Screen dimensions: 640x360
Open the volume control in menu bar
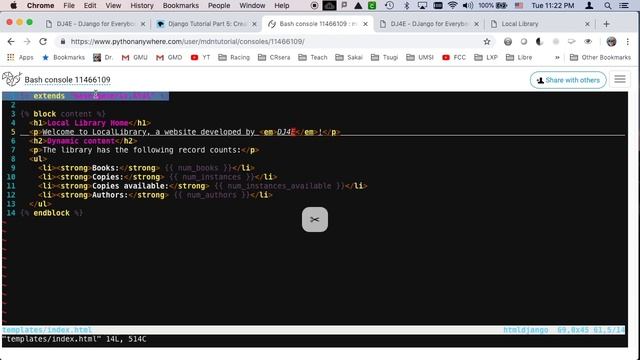(468, 6)
